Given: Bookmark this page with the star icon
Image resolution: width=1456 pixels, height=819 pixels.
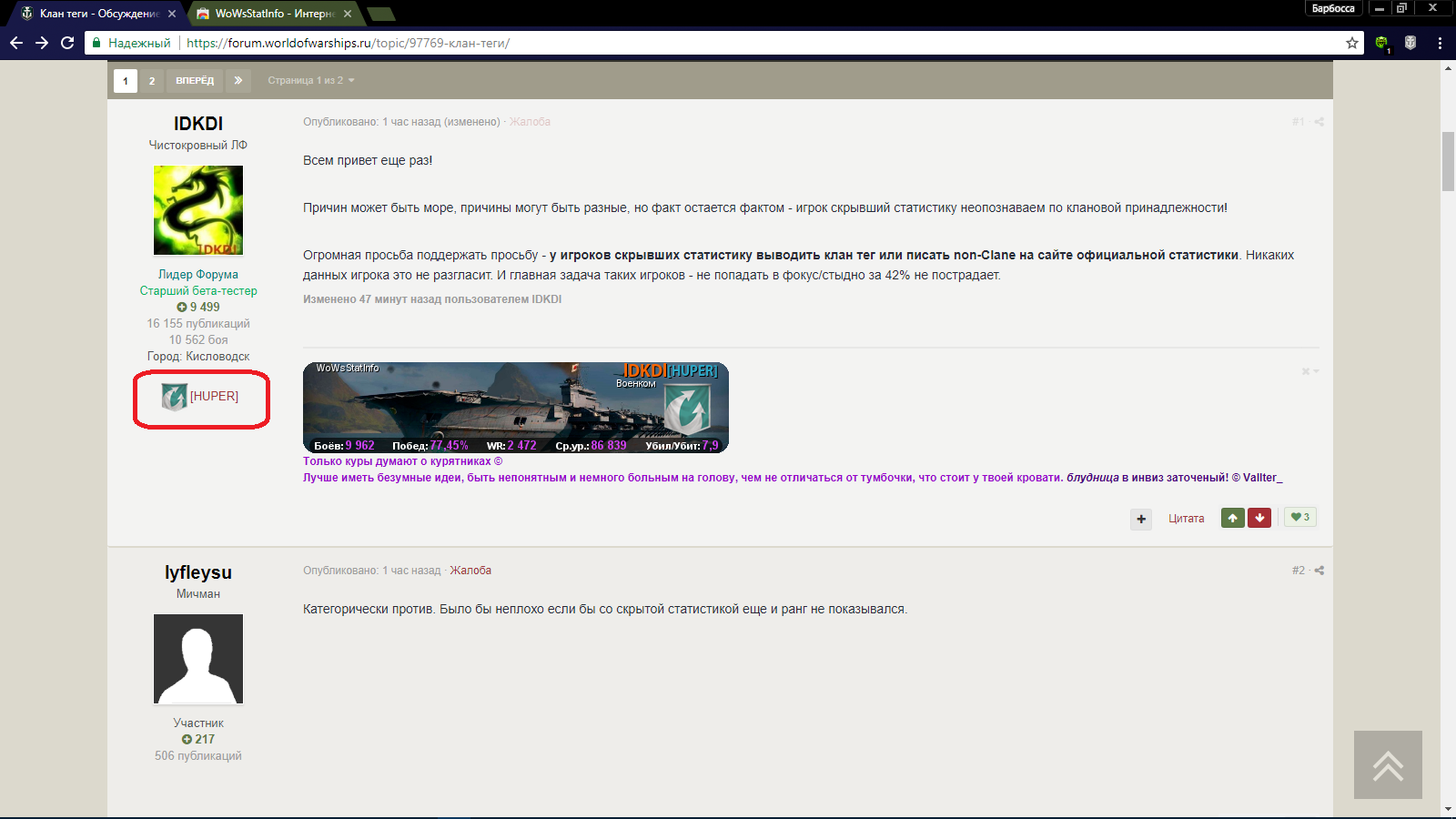Looking at the screenshot, I should (1352, 43).
